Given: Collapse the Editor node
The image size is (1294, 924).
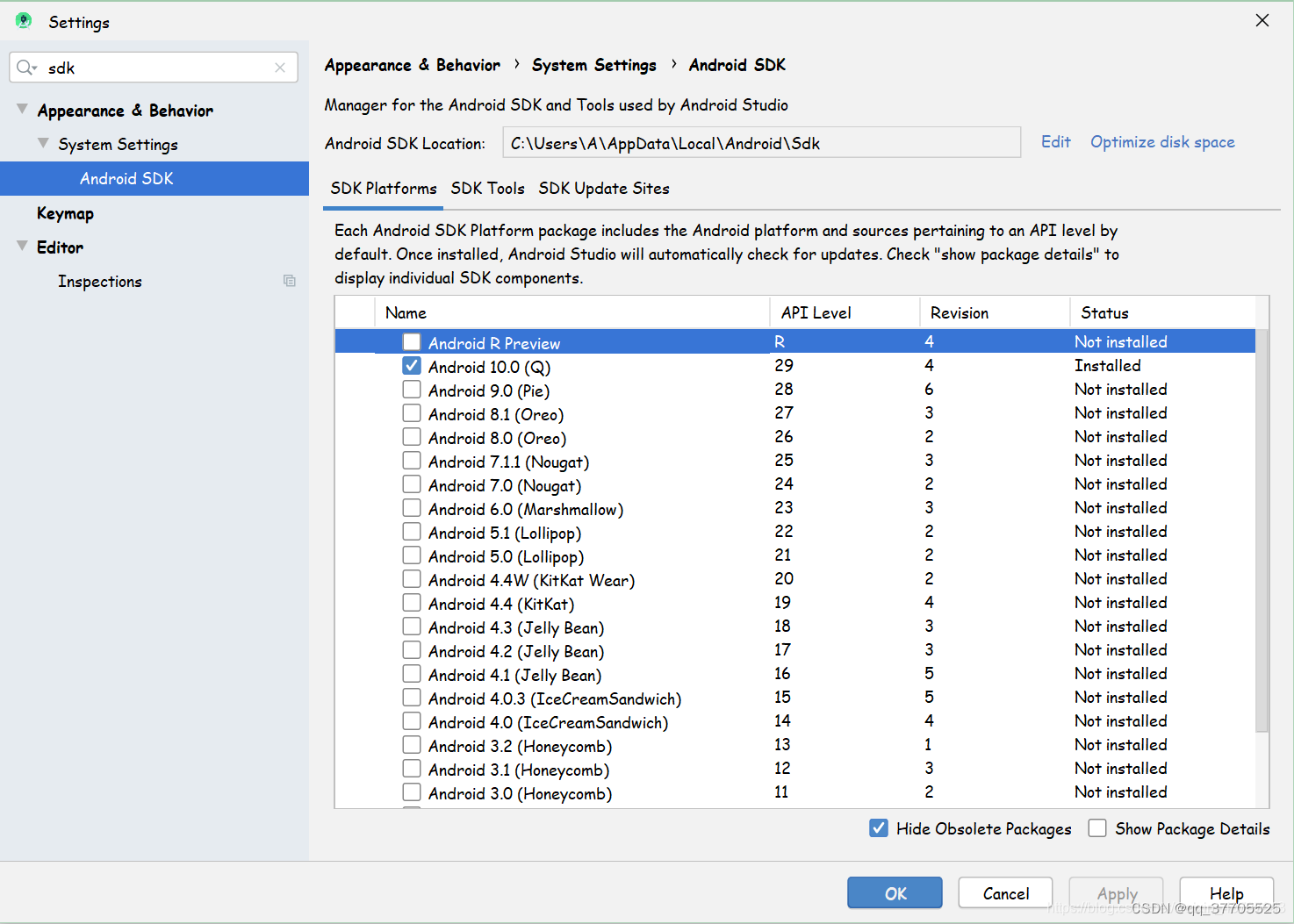Looking at the screenshot, I should pos(20,247).
